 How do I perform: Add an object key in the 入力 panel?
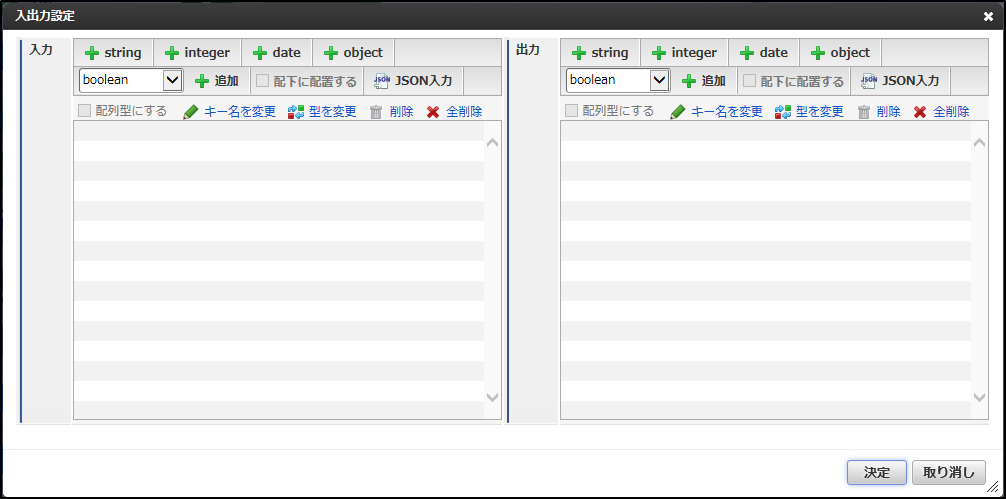click(x=353, y=53)
